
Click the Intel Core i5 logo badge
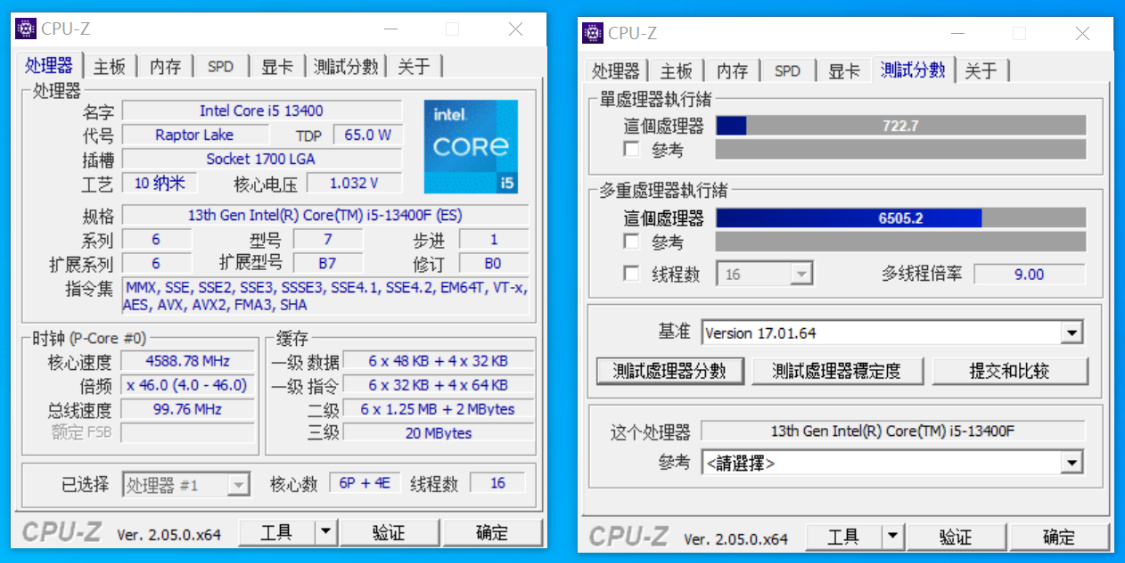click(471, 146)
